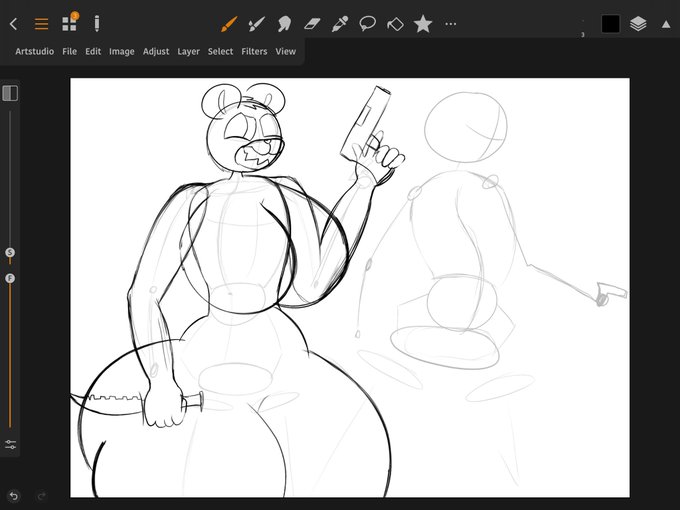The height and width of the screenshot is (510, 680).
Task: Open the Layer menu
Action: (188, 52)
